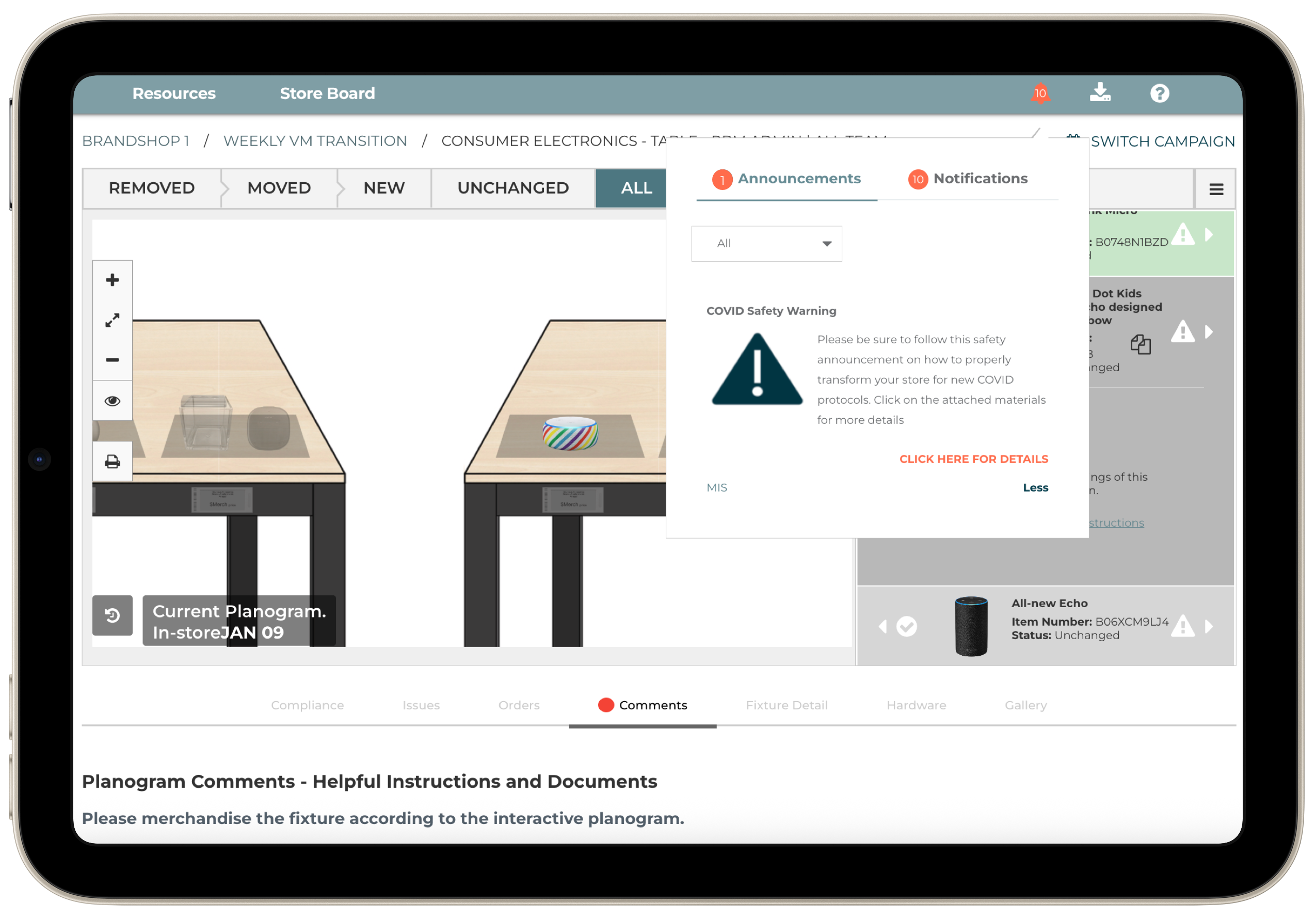Click warning triangle on All-new Echo item
Screen dimensions: 1316x919
tap(1182, 626)
